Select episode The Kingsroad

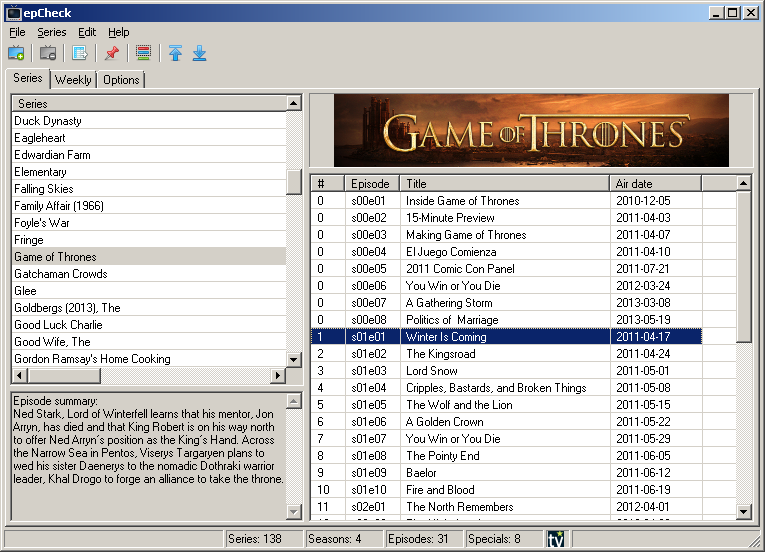pos(506,354)
